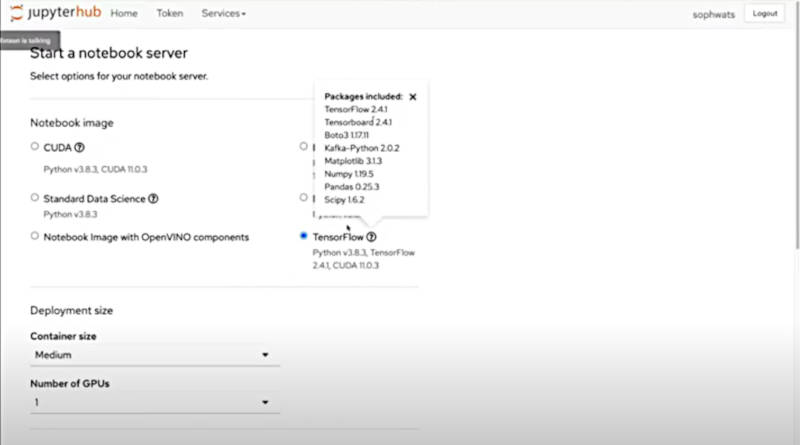Image resolution: width=800 pixels, height=445 pixels.
Task: Click 'Python v3.8.3, CUDA 11.0.3' description
Action: (95, 169)
